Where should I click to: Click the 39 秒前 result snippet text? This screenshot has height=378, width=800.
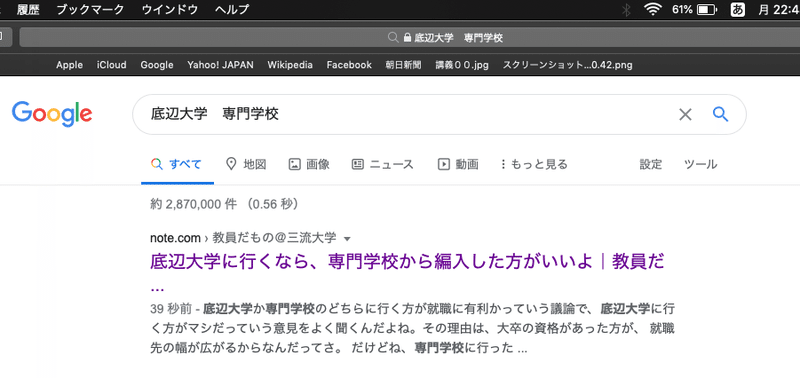pyautogui.click(x=413, y=329)
